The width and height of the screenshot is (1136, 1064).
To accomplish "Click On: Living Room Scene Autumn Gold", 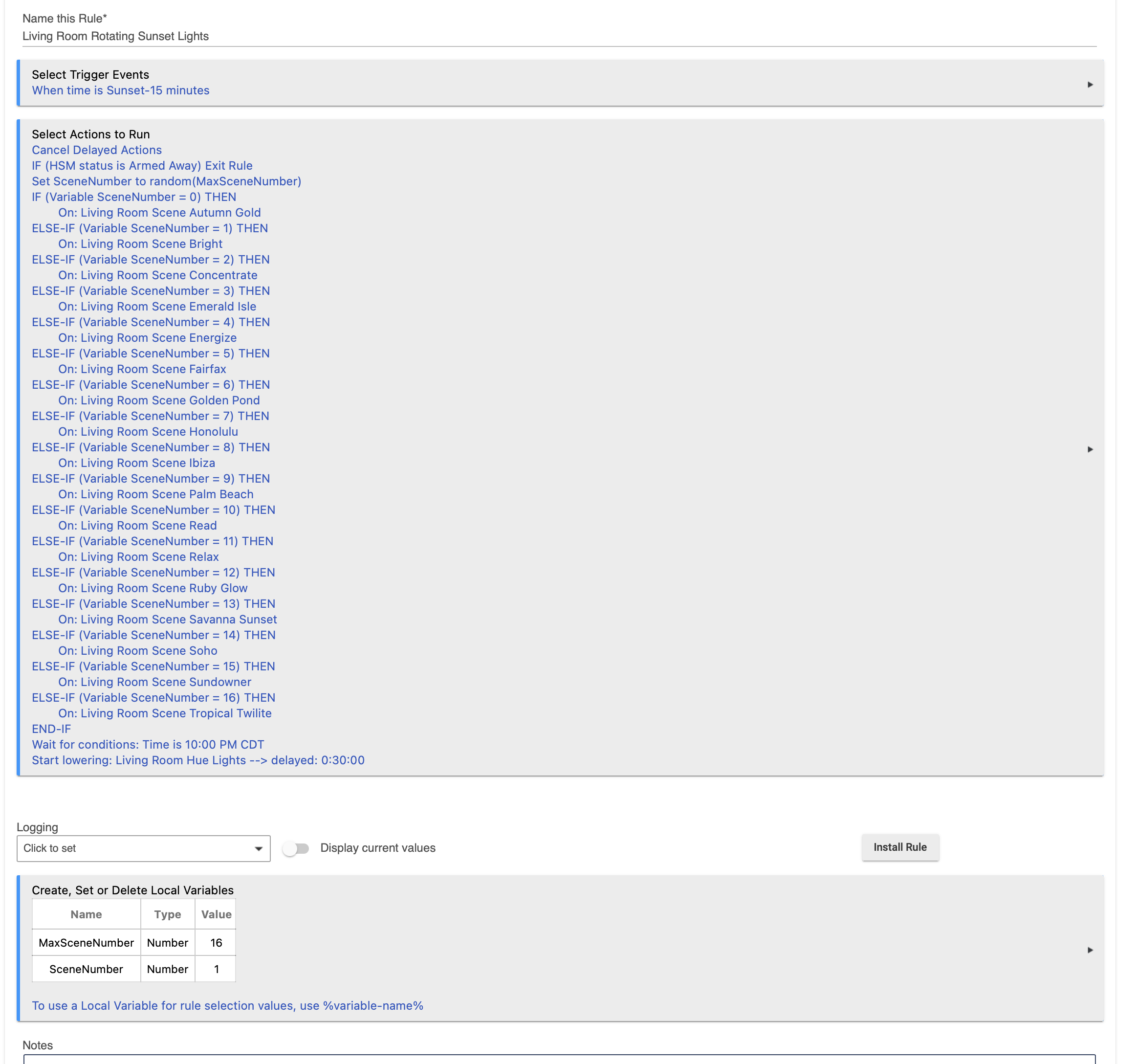I will click(159, 213).
